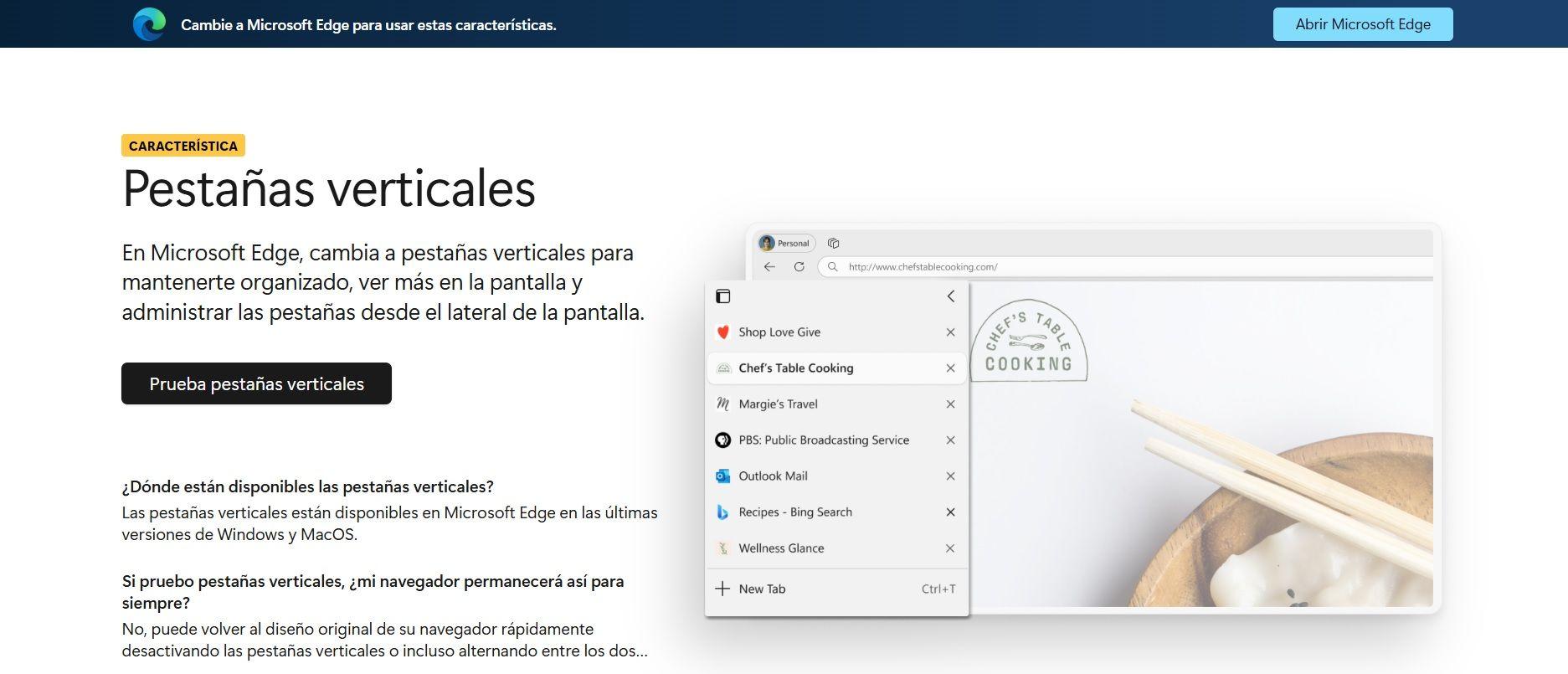Click the Chef's Table Cooking favicon
This screenshot has width=1568, height=674.
(x=723, y=368)
